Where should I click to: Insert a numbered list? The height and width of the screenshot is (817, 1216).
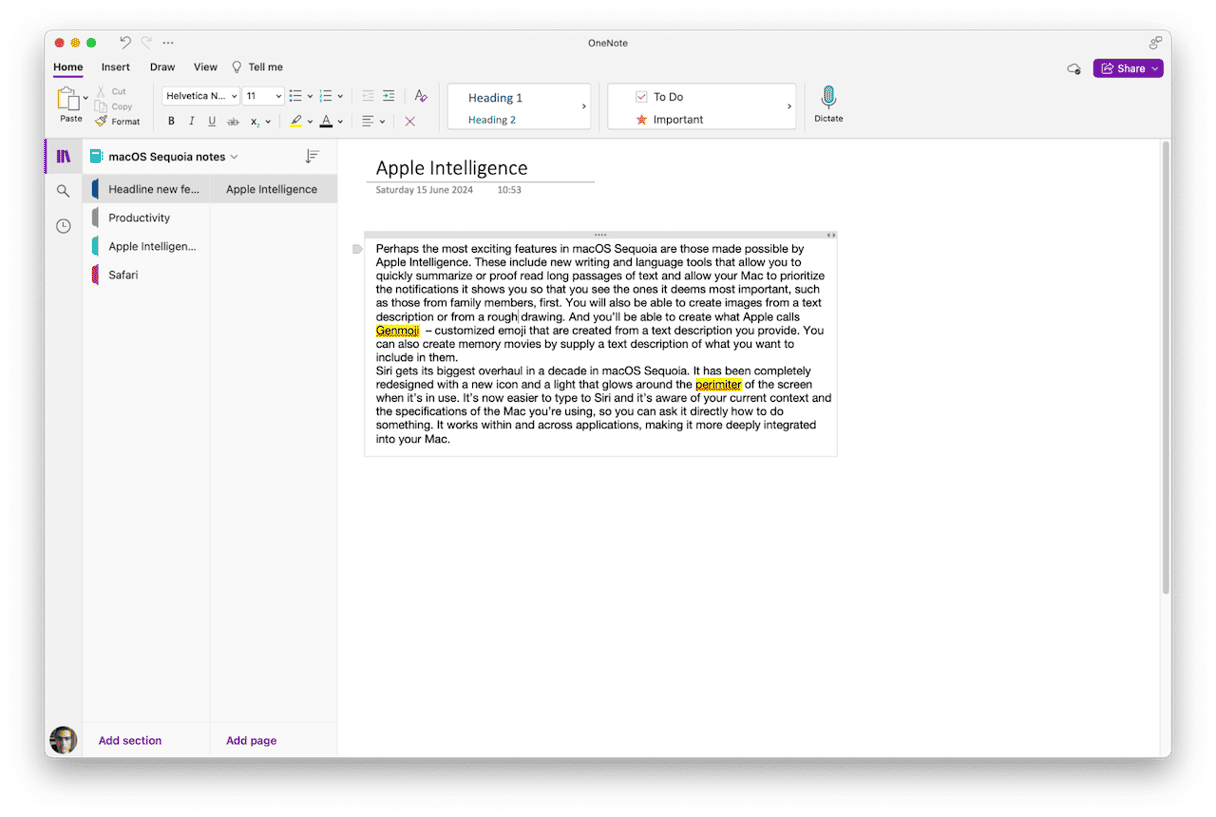pyautogui.click(x=325, y=96)
